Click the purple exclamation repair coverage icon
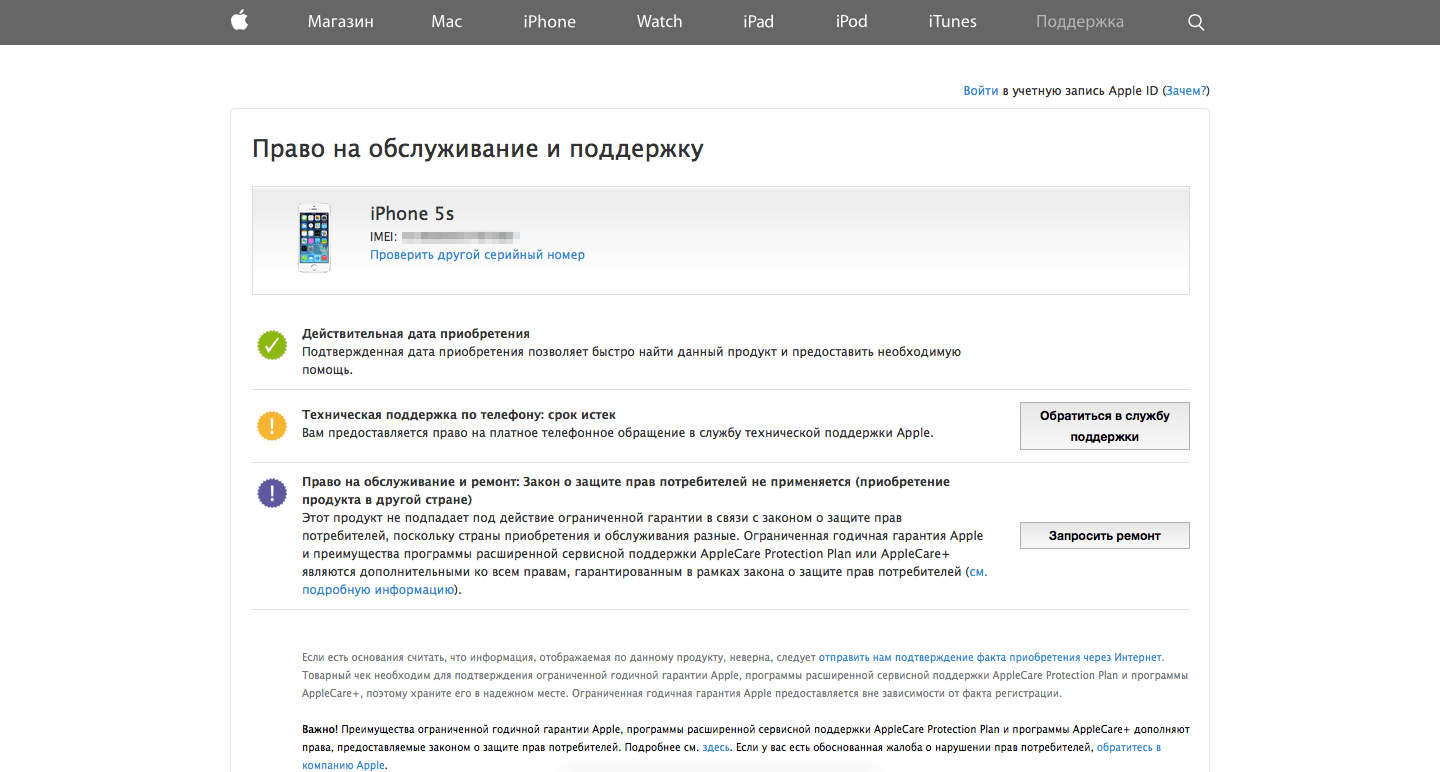This screenshot has width=1440, height=772. tap(272, 492)
